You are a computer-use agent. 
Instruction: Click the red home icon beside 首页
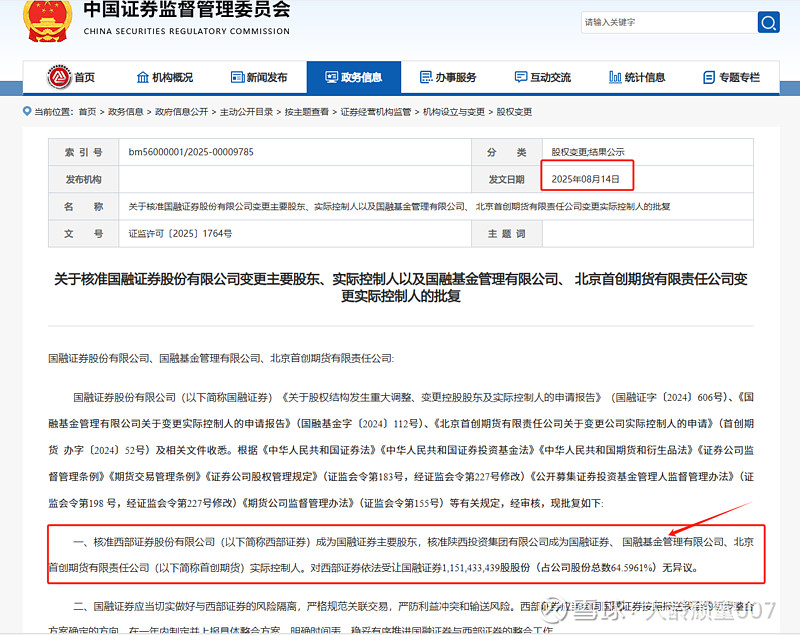pyautogui.click(x=59, y=77)
